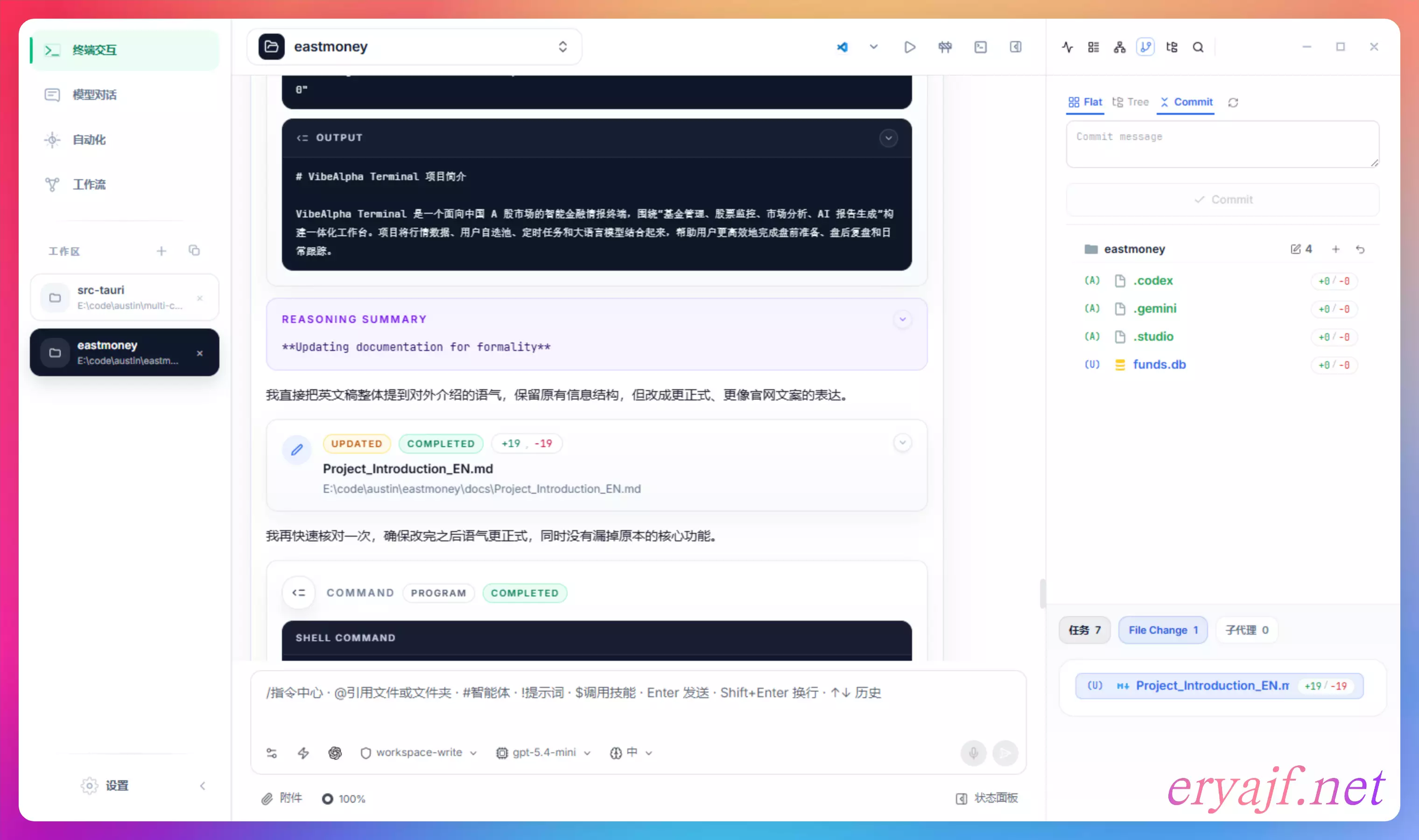The height and width of the screenshot is (840, 1419).
Task: Add a new workspace with plus icon
Action: [162, 251]
